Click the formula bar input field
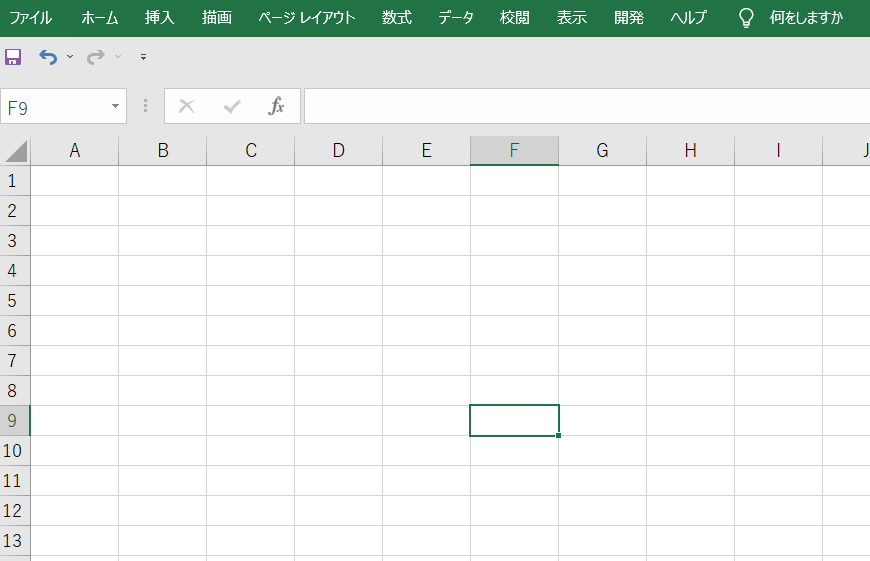This screenshot has width=870, height=561. click(587, 106)
